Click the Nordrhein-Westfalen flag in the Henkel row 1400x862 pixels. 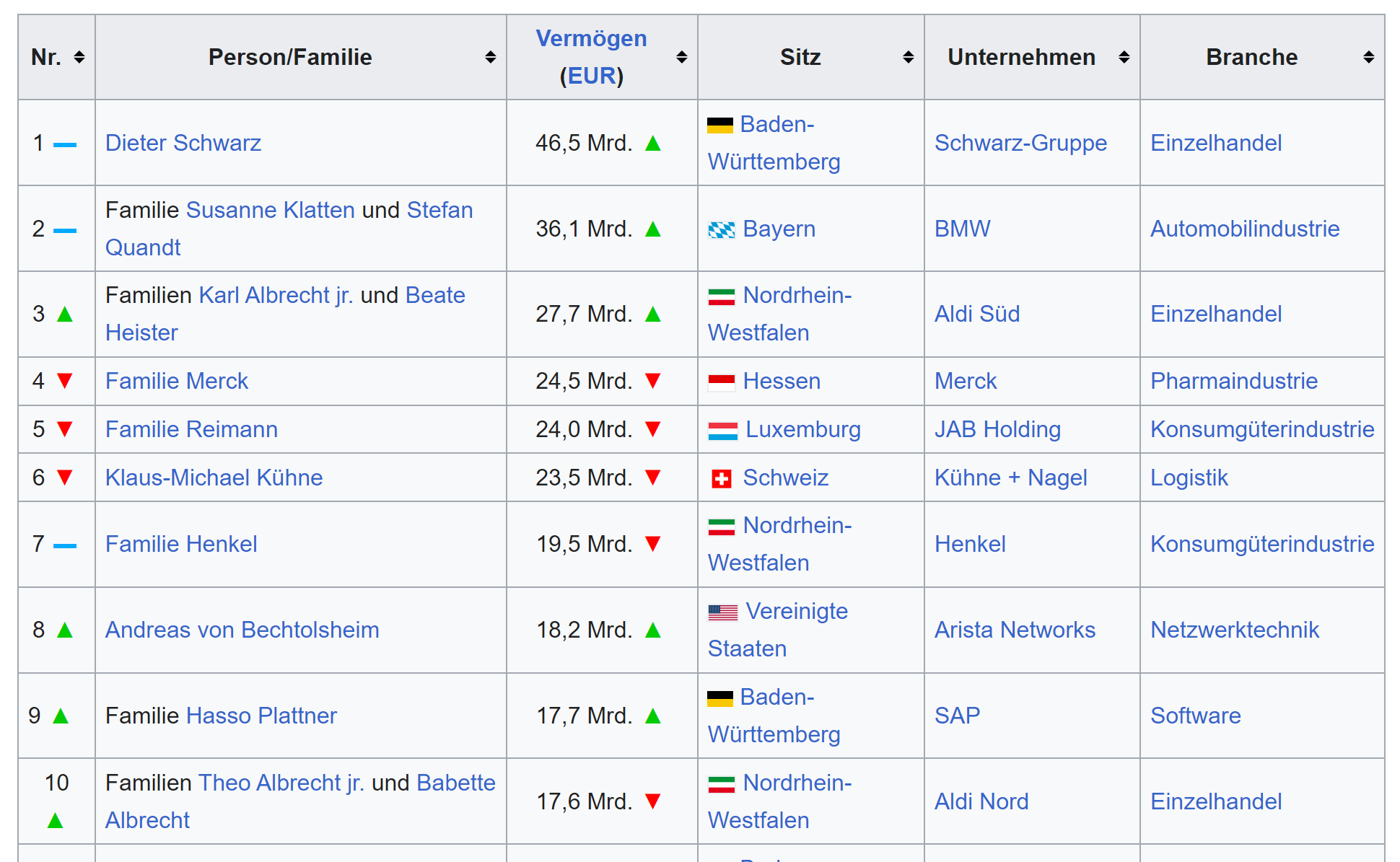coord(722,527)
